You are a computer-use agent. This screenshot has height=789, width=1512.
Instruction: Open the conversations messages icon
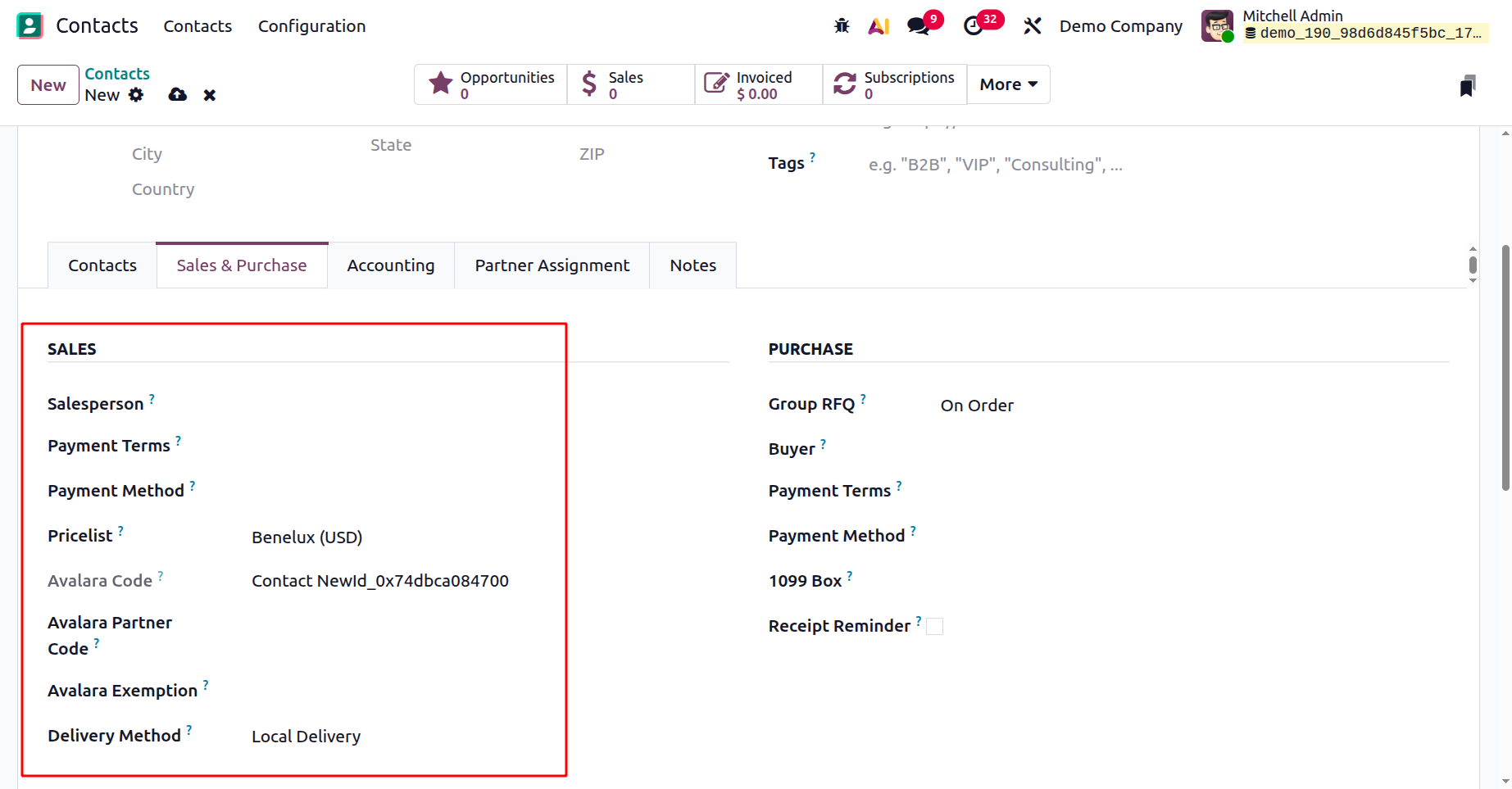tap(919, 26)
